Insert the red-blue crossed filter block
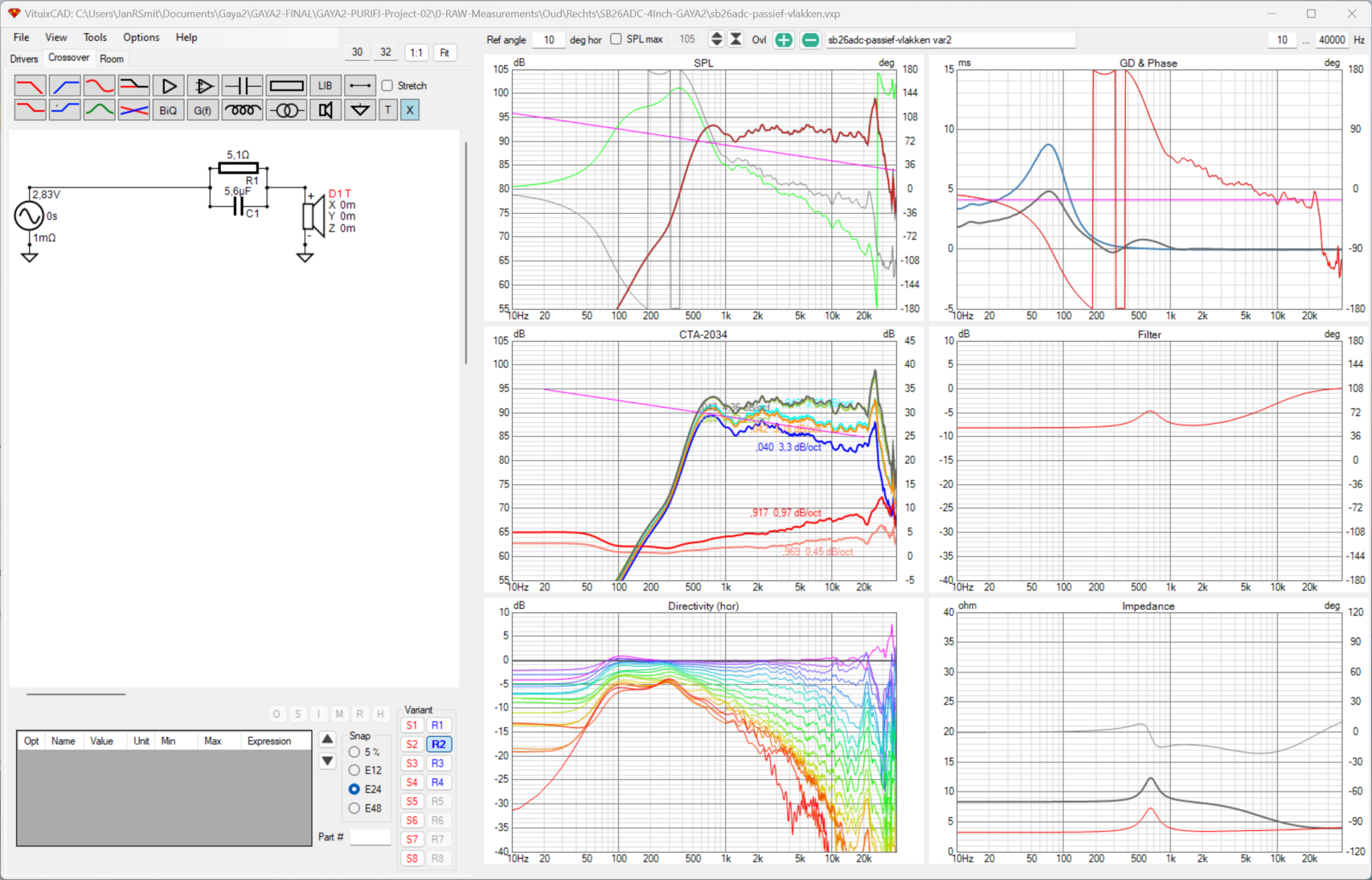The width and height of the screenshot is (1372, 880). click(x=134, y=110)
